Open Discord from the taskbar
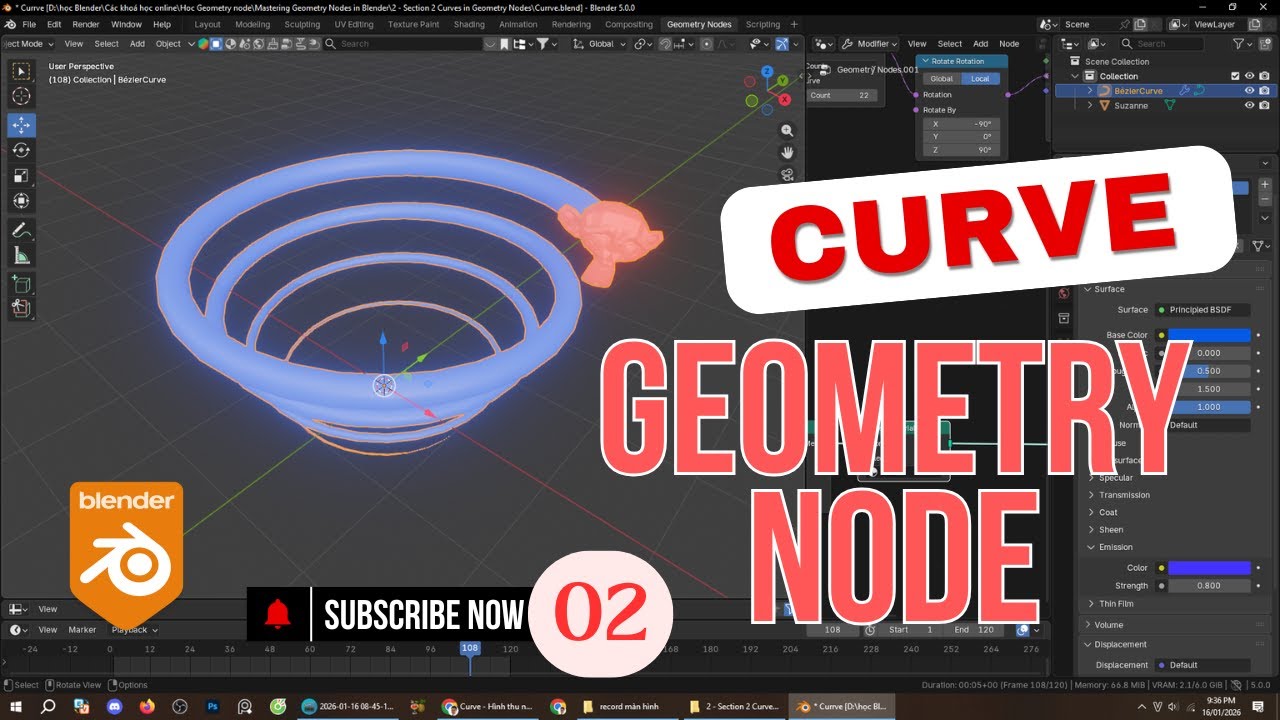 point(114,706)
